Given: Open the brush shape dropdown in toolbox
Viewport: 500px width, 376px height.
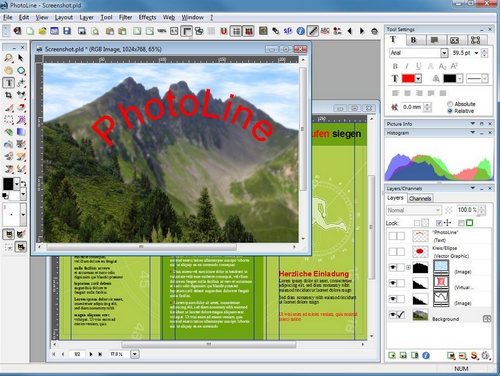Looking at the screenshot, I should (x=23, y=214).
